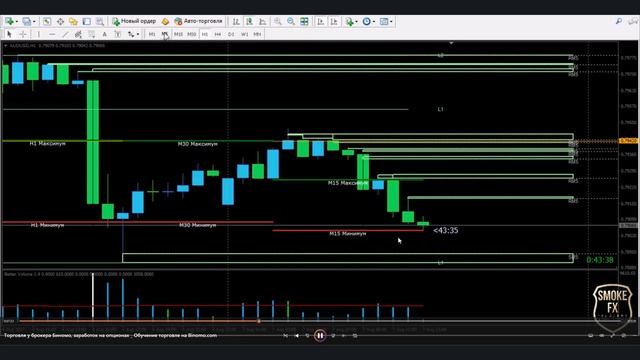Click the M15 Максимум chart label

pyautogui.click(x=348, y=183)
